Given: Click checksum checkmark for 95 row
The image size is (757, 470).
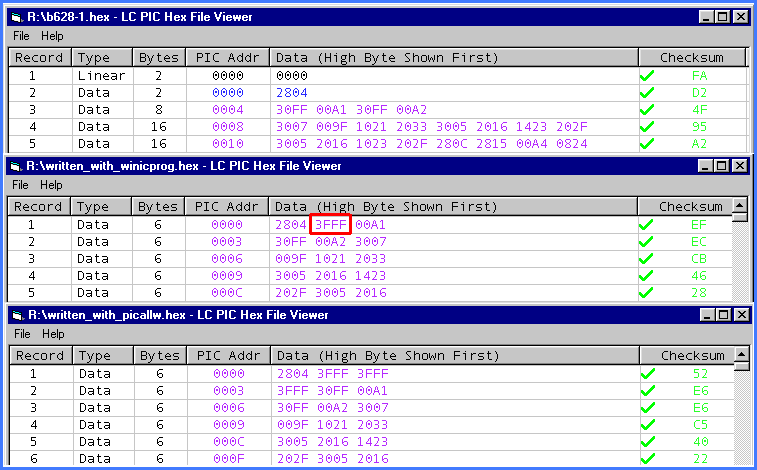Looking at the screenshot, I should click(x=647, y=127).
